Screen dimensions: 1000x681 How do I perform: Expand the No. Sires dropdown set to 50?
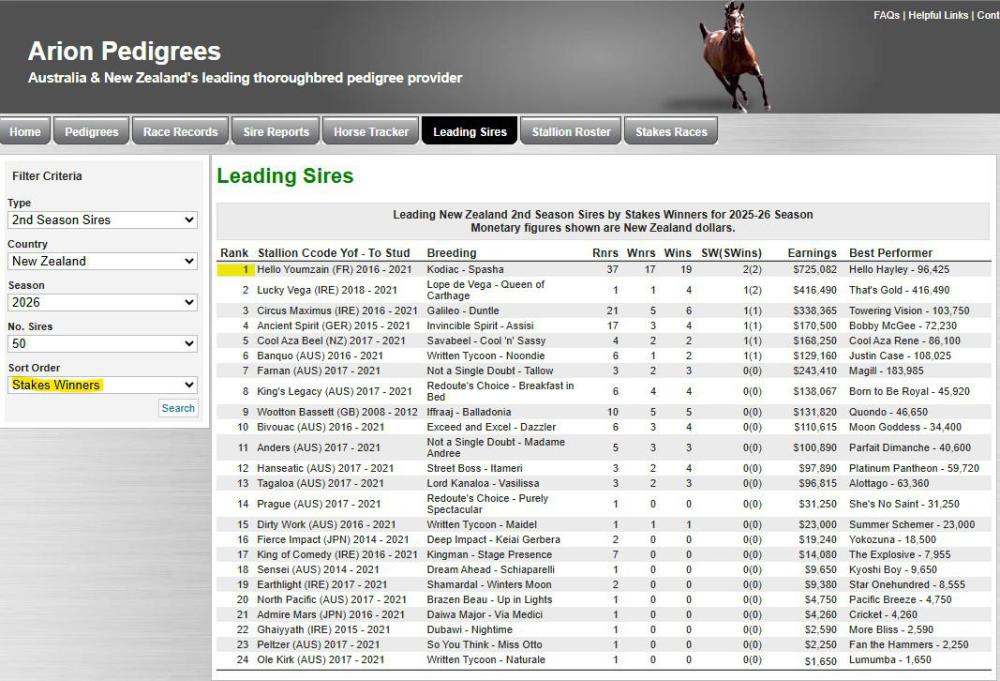point(103,344)
